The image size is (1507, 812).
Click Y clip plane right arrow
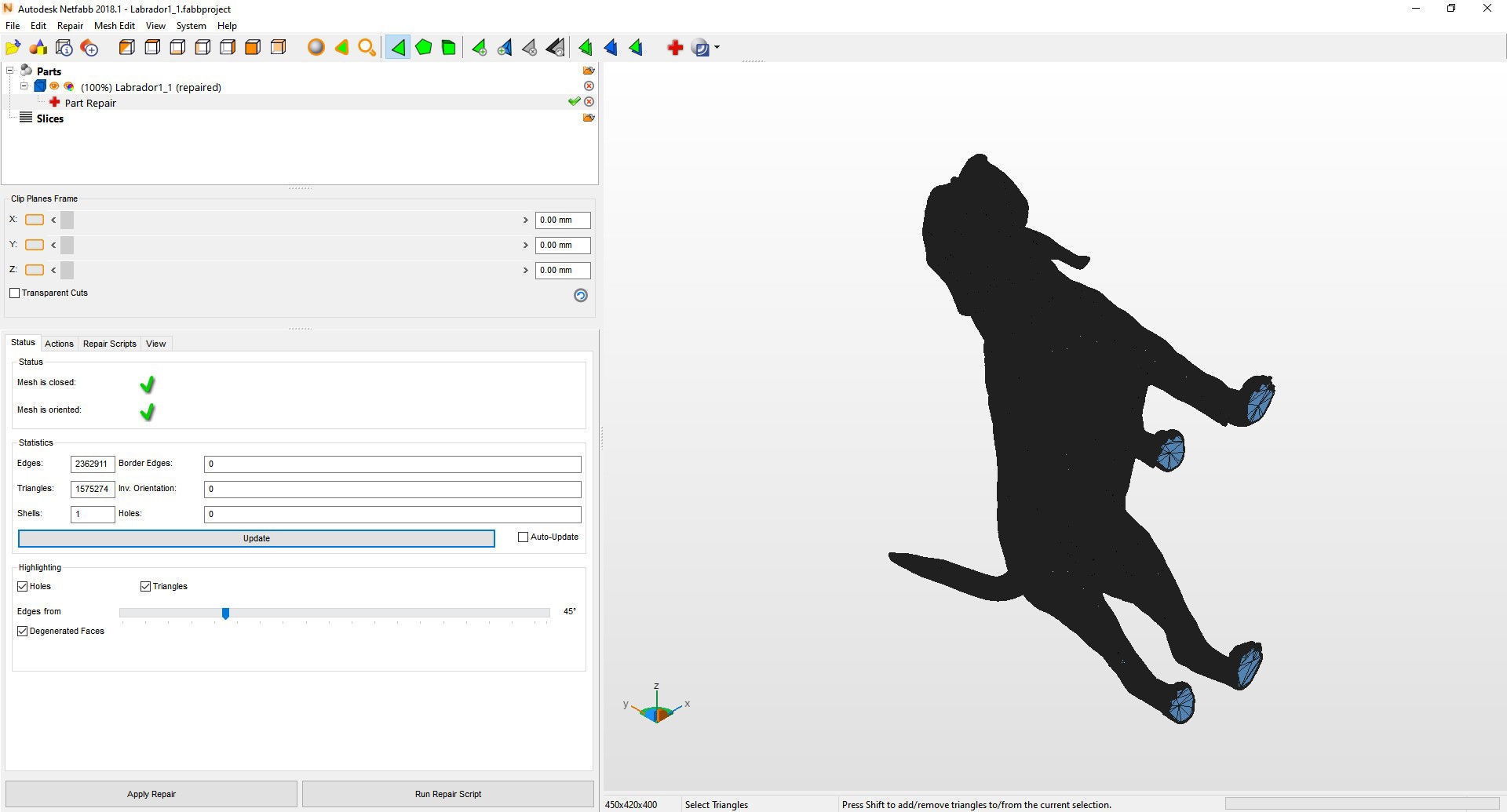point(525,246)
